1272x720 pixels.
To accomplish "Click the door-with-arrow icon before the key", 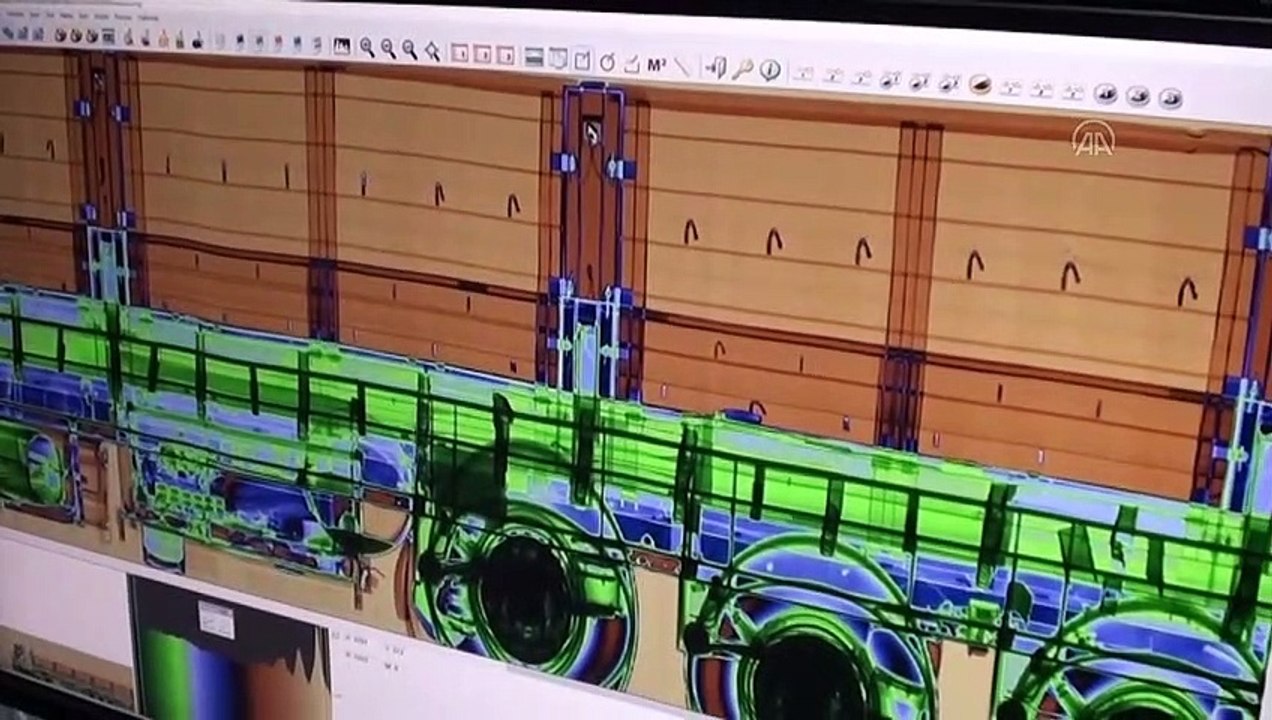I will [716, 68].
